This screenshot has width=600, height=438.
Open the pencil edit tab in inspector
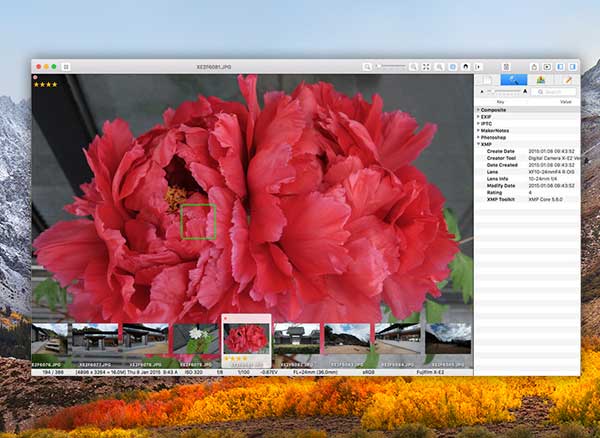coord(567,80)
